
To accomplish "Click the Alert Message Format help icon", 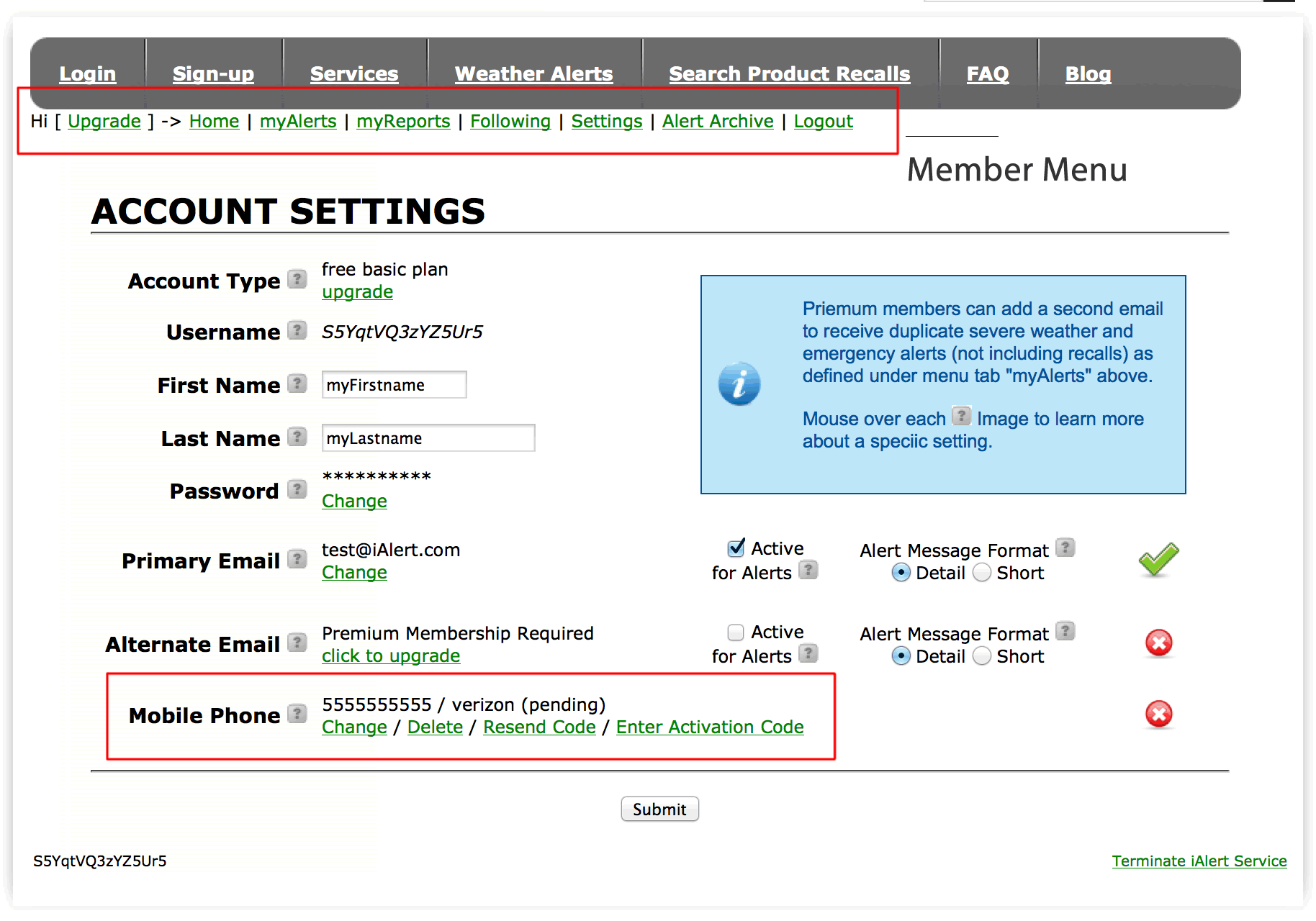I will click(1065, 548).
